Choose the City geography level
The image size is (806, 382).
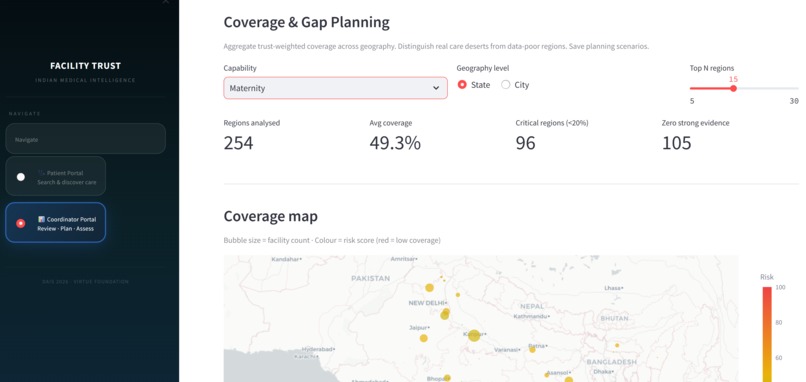click(505, 85)
